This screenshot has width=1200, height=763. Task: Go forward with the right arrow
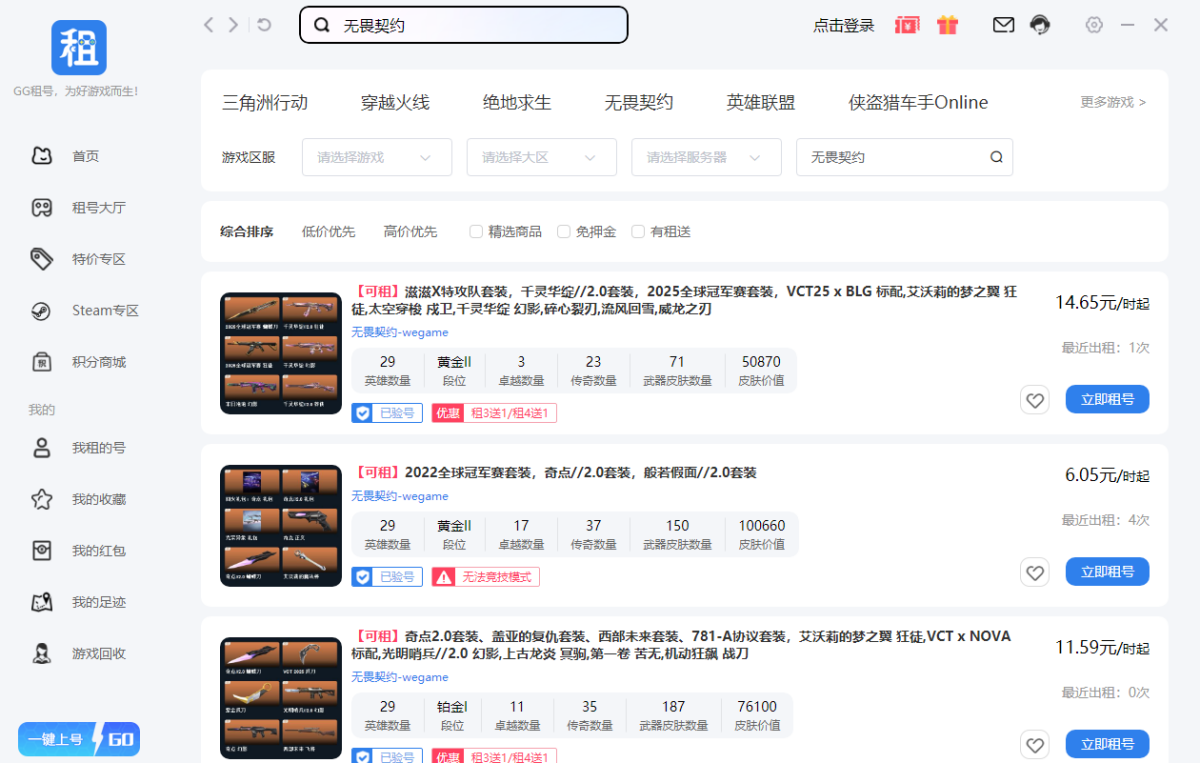[233, 25]
